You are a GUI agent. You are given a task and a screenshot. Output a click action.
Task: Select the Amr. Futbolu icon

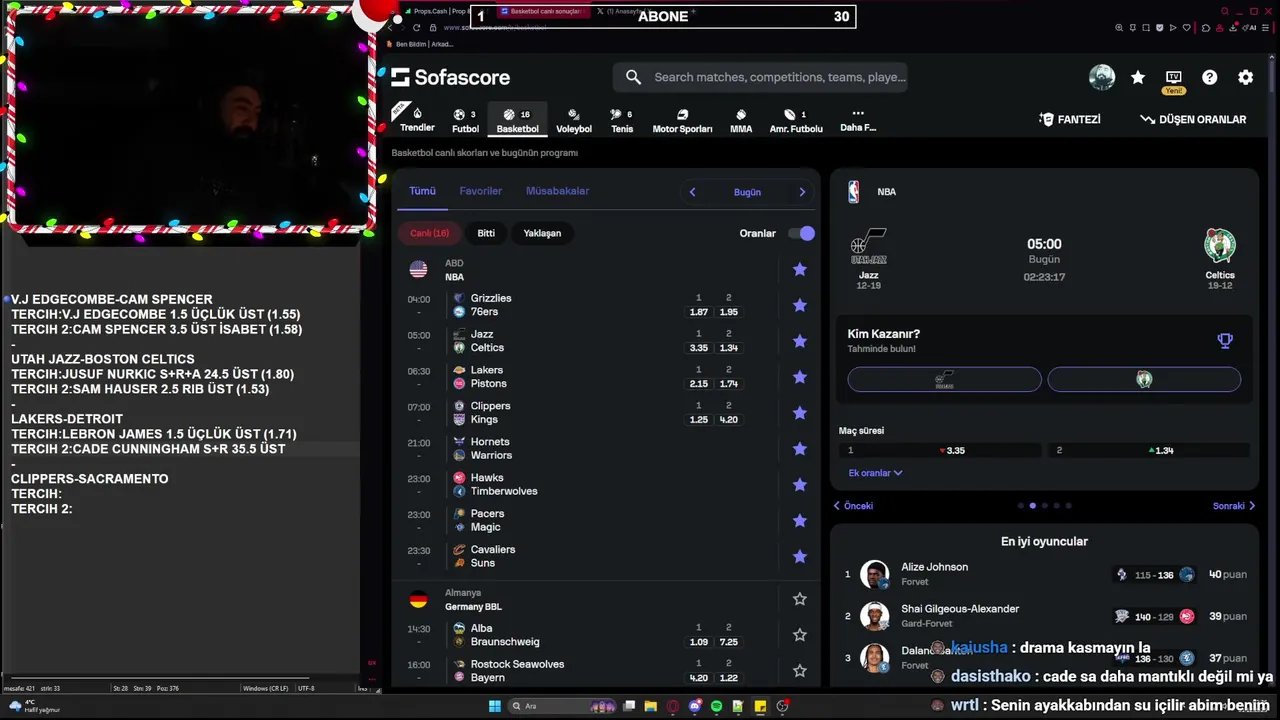click(x=796, y=120)
